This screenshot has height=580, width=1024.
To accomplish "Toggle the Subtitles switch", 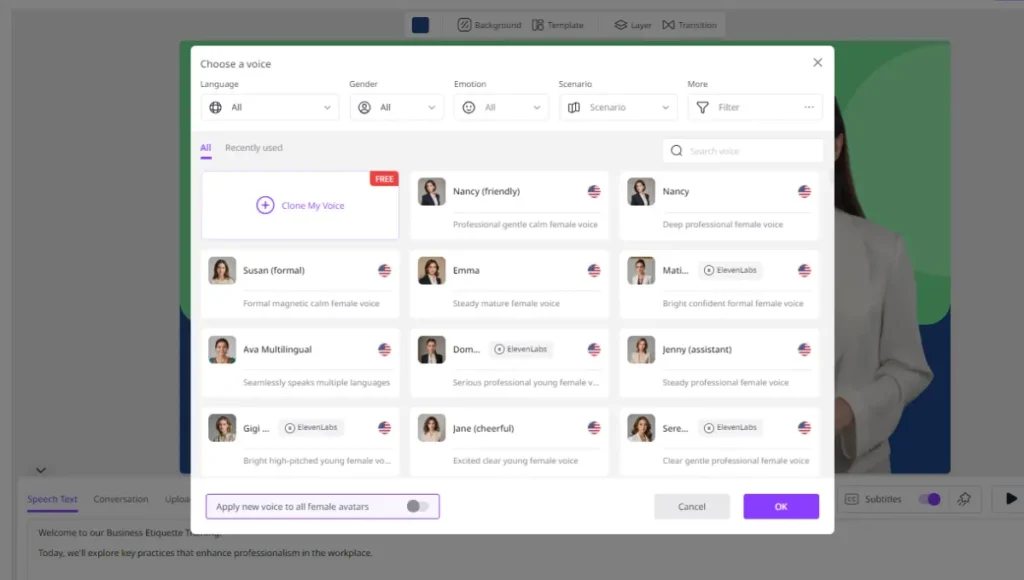I will [x=929, y=499].
